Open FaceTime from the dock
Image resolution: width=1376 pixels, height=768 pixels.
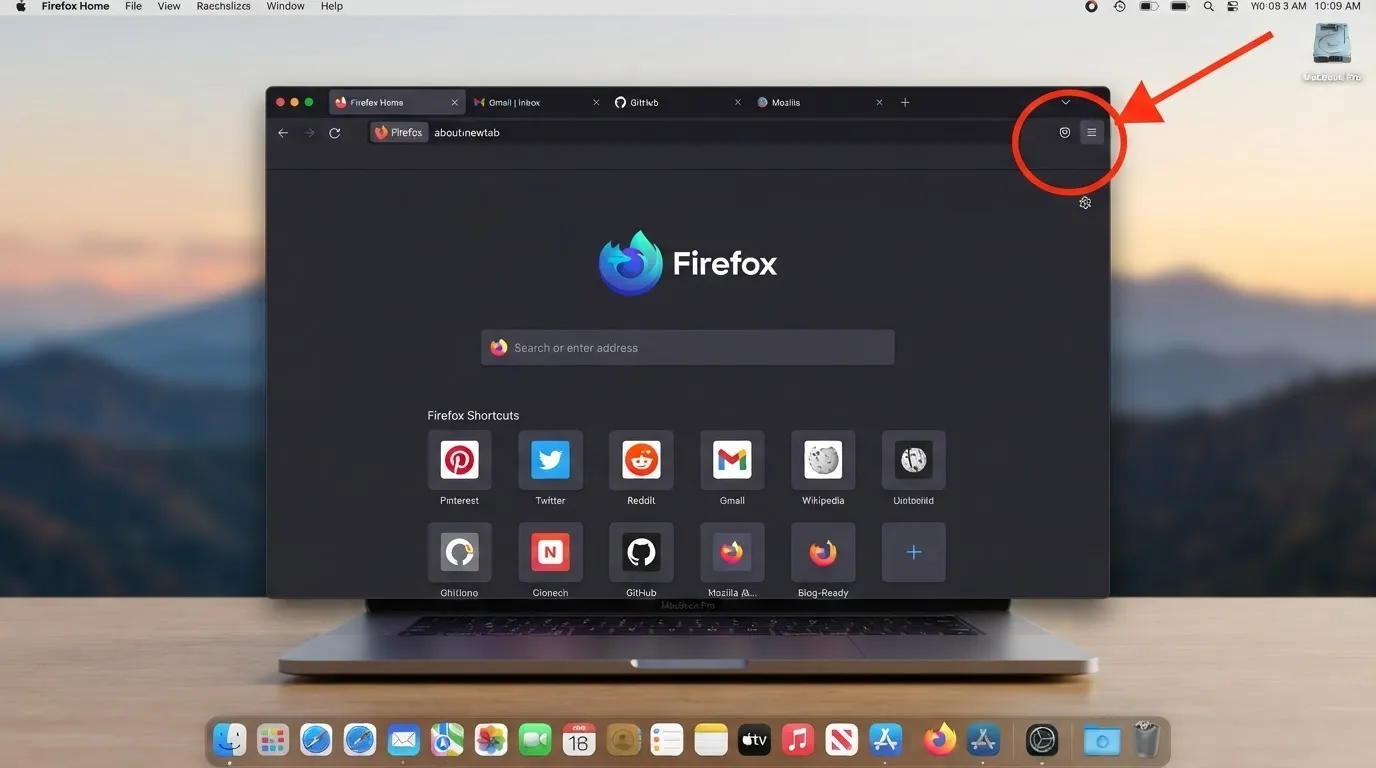tap(535, 740)
